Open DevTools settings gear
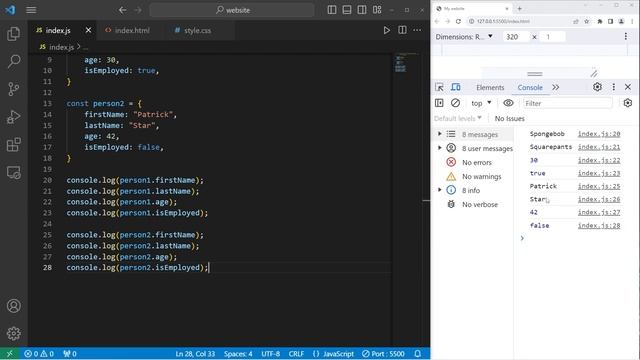Image resolution: width=640 pixels, height=360 pixels. click(597, 87)
